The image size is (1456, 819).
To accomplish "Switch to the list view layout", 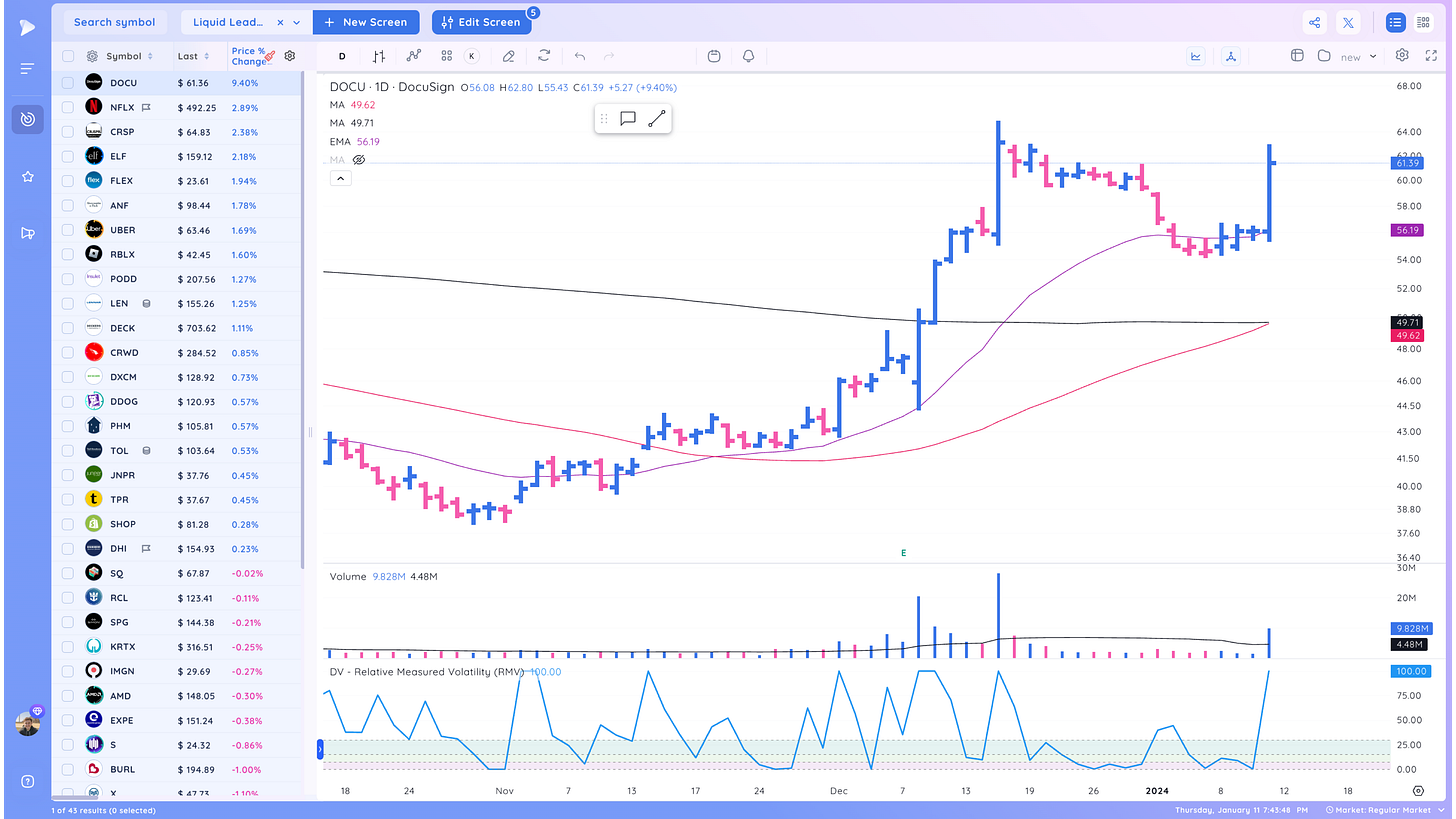I will pyautogui.click(x=1395, y=22).
